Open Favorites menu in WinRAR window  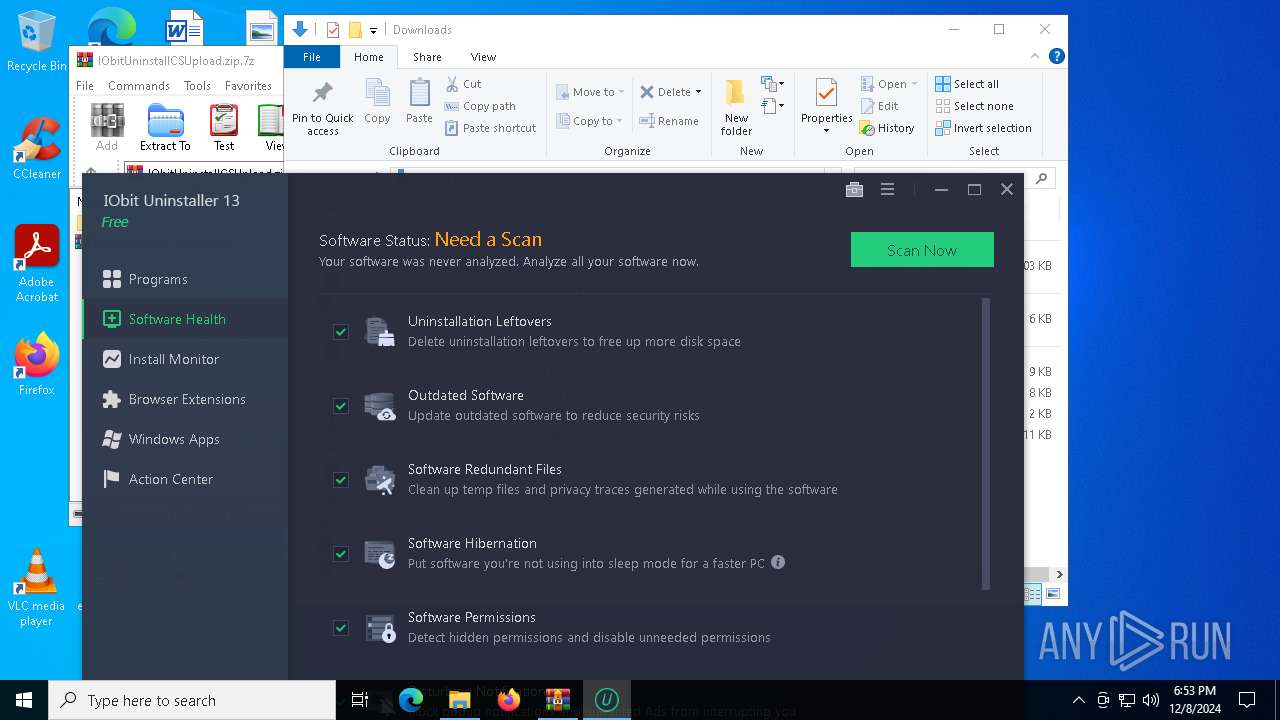coord(248,86)
